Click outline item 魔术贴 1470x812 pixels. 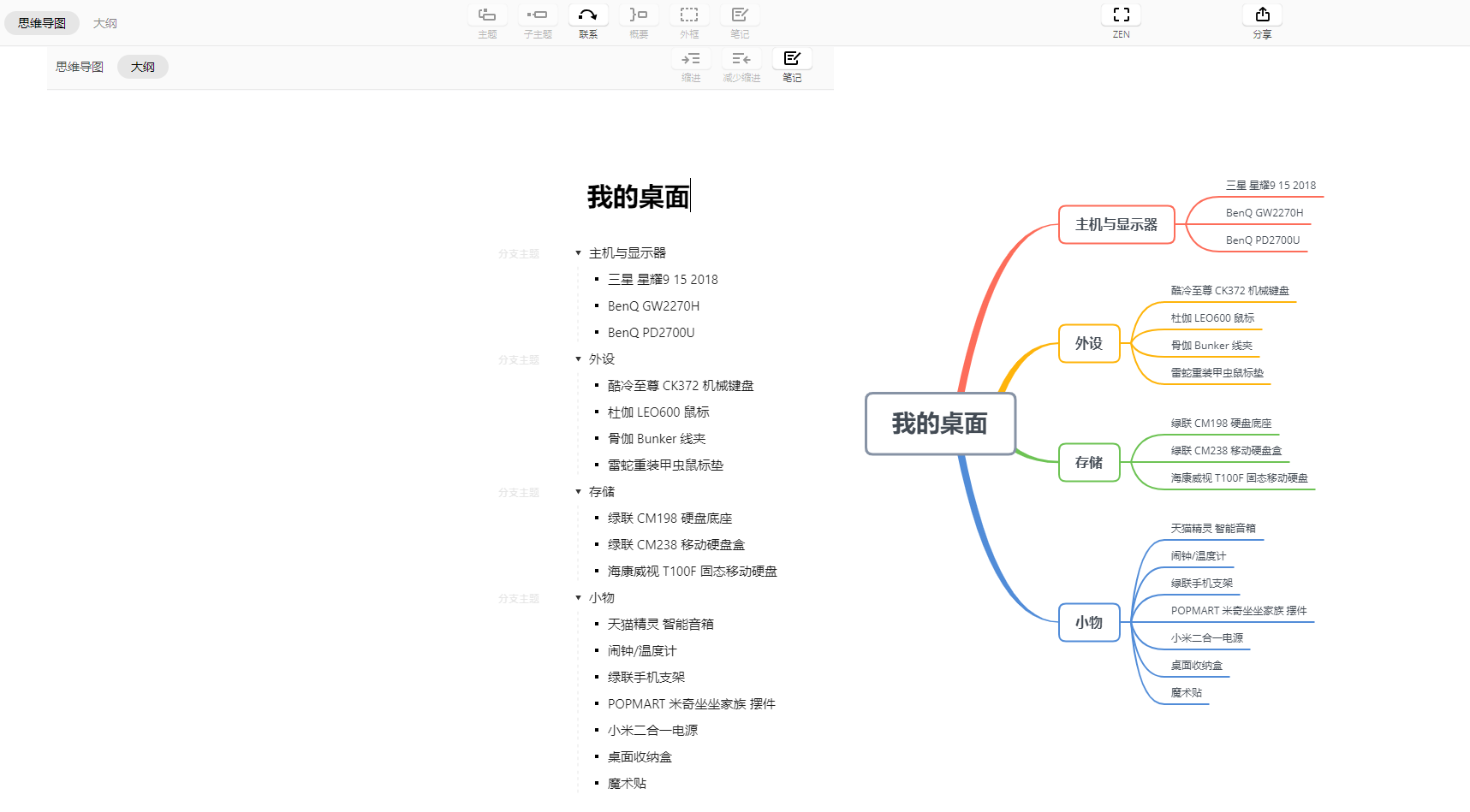(x=627, y=784)
